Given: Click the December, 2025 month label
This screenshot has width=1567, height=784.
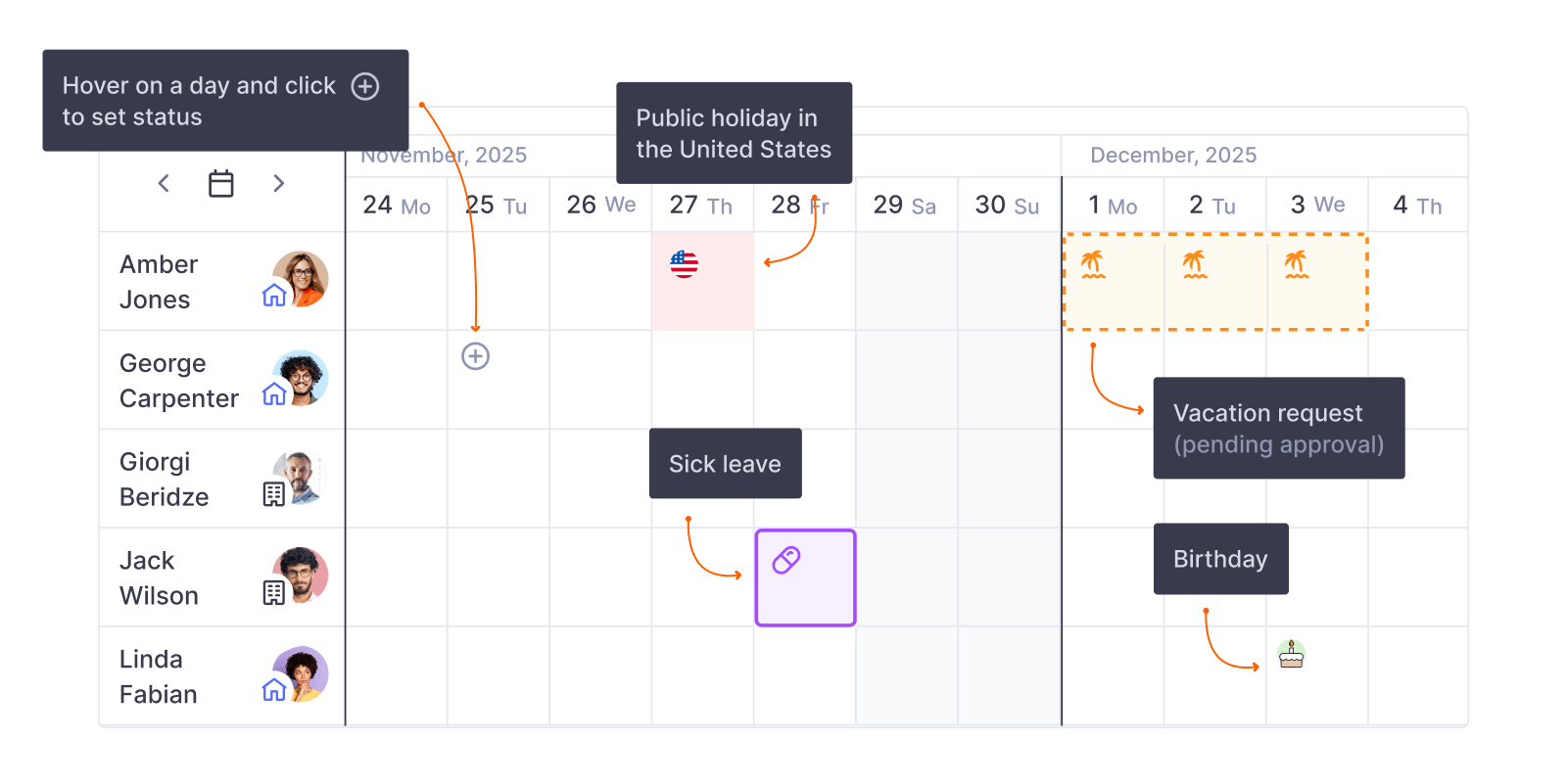Looking at the screenshot, I should click(1173, 156).
